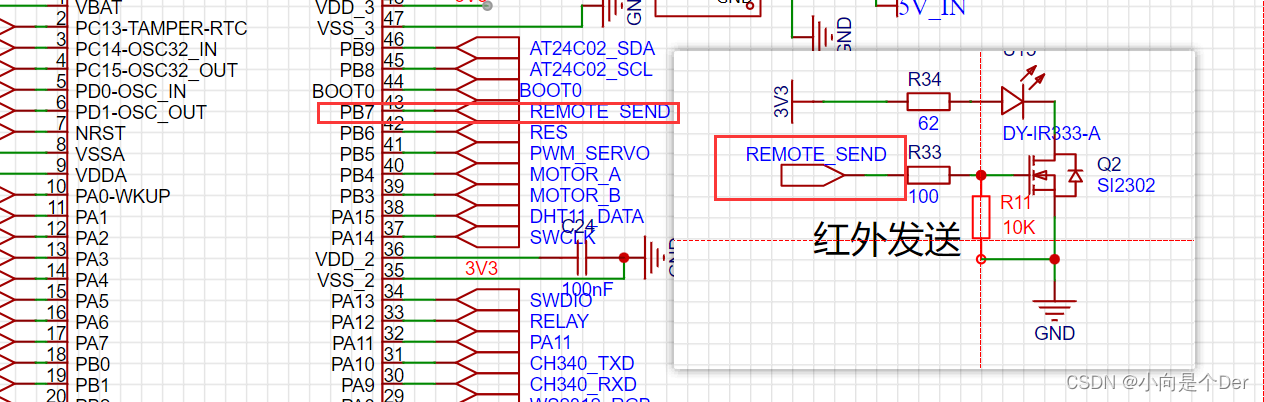Click the VDD_2 pin name
Screen dimensions: 1264x402
[346, 259]
